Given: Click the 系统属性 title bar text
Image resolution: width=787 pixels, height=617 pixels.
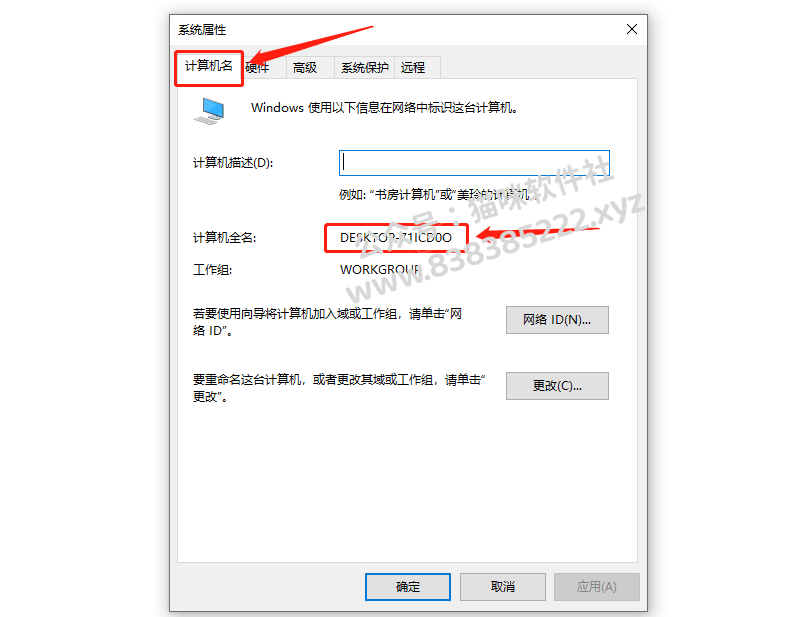Looking at the screenshot, I should (x=202, y=30).
